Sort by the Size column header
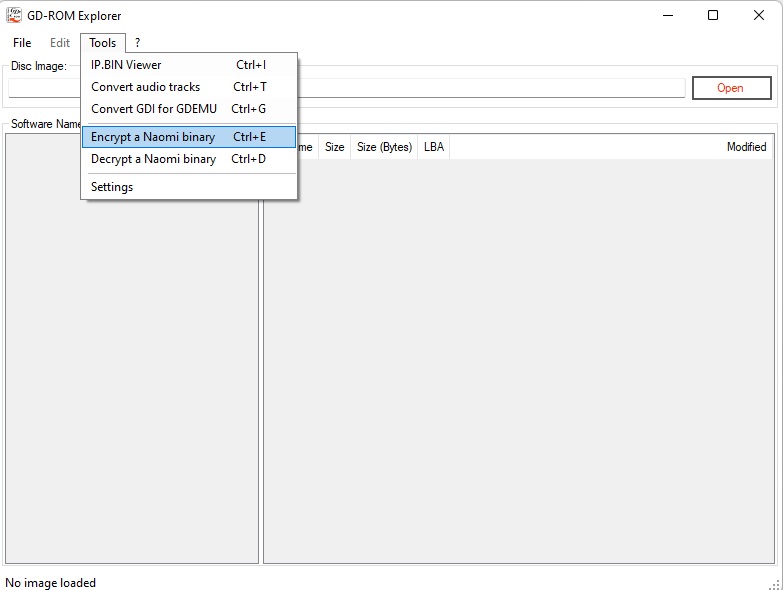The image size is (783, 590). coord(335,147)
